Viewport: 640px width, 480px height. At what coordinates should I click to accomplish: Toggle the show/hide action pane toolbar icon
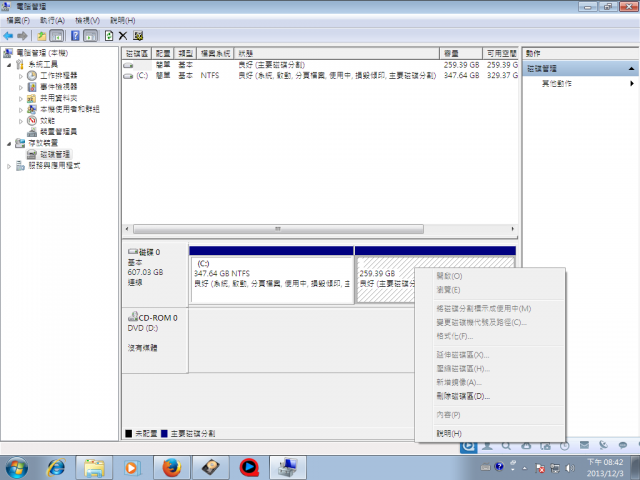pyautogui.click(x=91, y=36)
